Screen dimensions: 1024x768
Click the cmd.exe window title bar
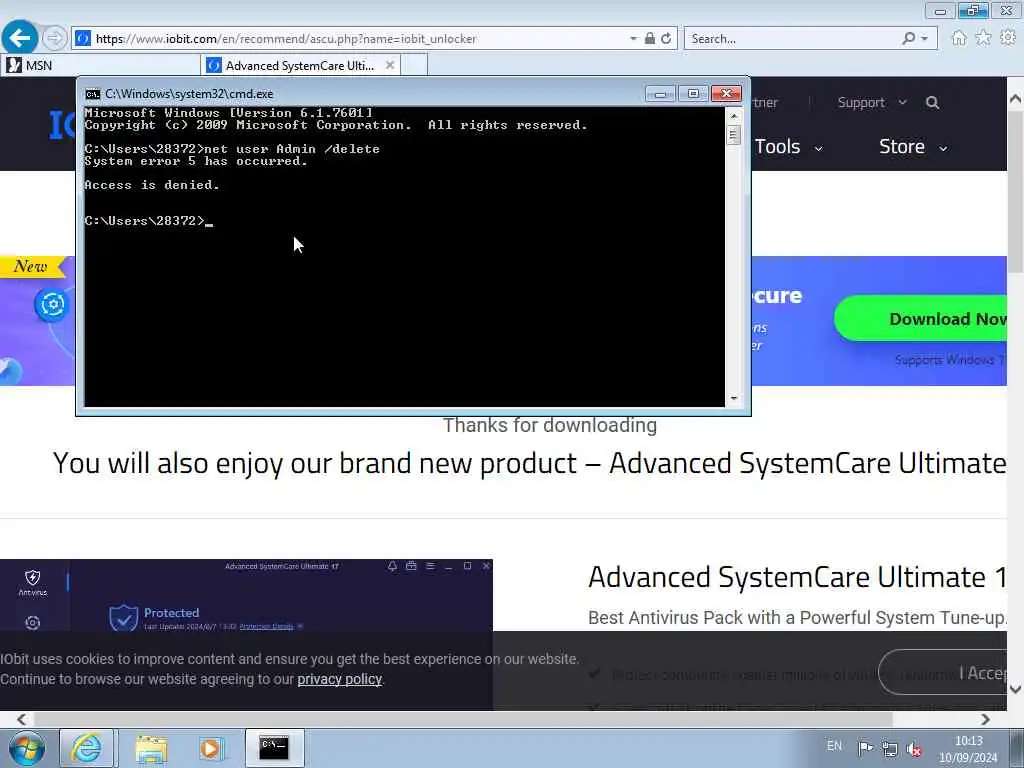tap(366, 93)
